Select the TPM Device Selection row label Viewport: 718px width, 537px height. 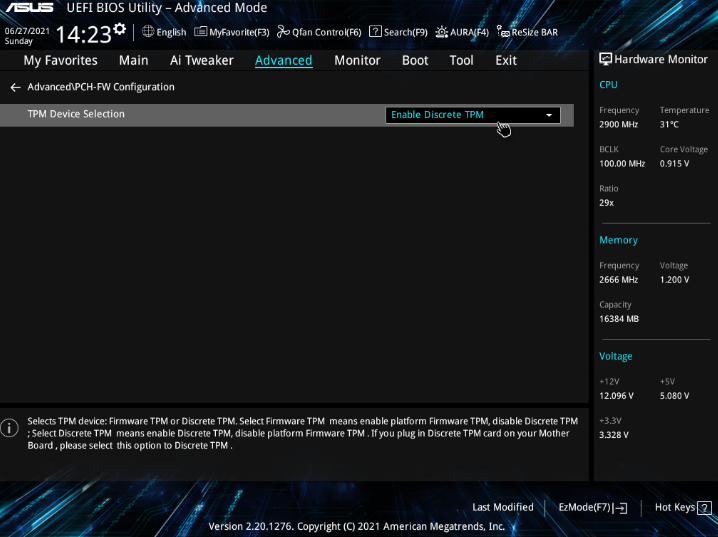tap(76, 114)
